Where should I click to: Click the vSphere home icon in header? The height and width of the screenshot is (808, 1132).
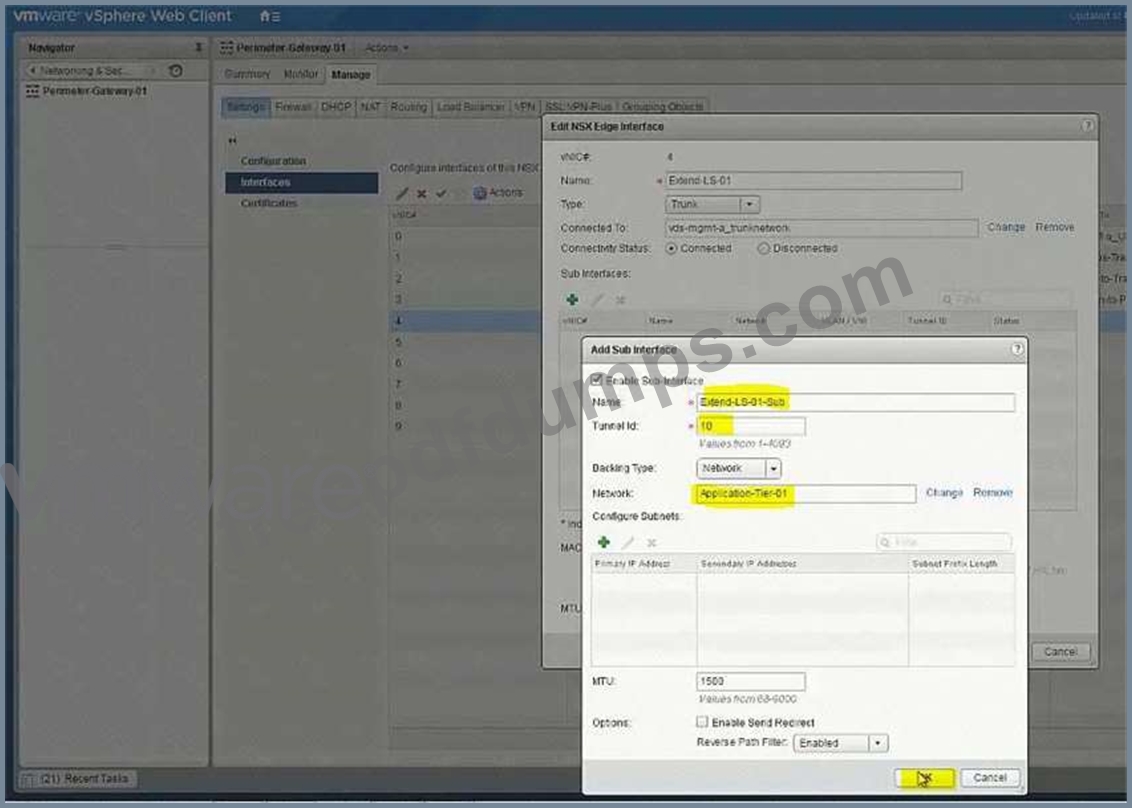(x=264, y=16)
